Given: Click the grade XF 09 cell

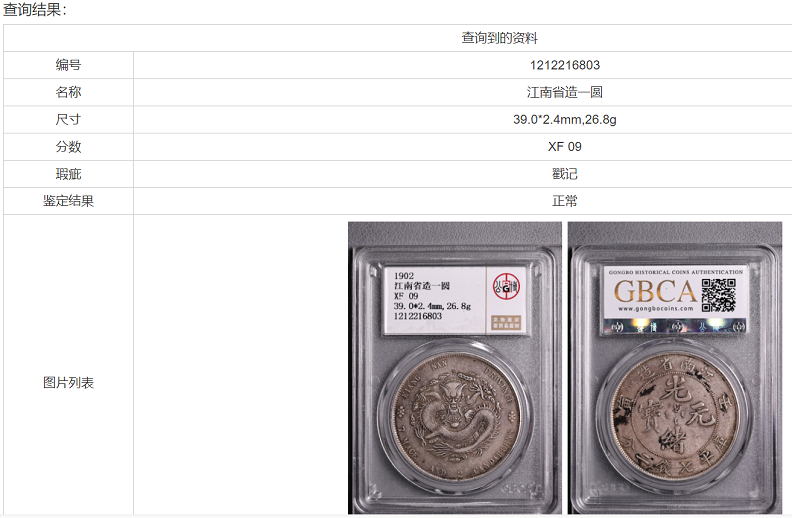Looking at the screenshot, I should click(565, 147).
